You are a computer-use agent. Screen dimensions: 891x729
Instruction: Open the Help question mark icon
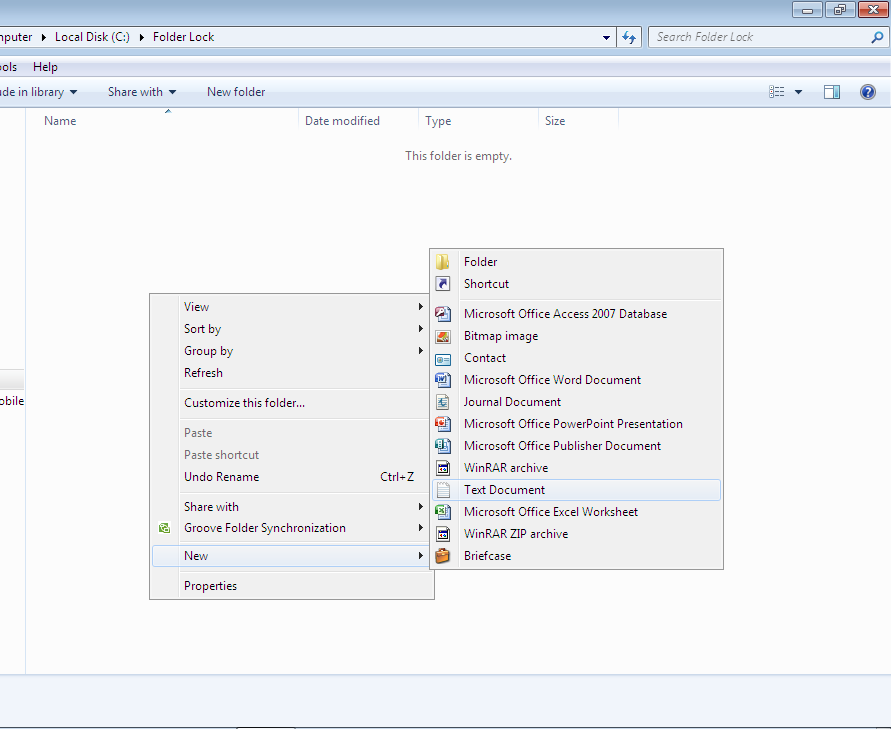pos(868,92)
